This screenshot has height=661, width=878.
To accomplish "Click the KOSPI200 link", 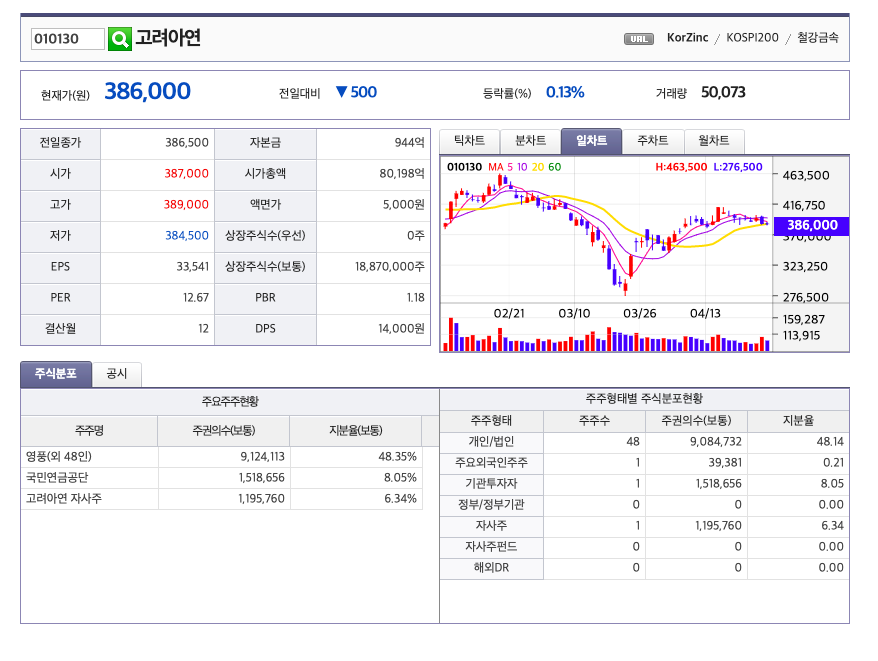I will [x=752, y=38].
